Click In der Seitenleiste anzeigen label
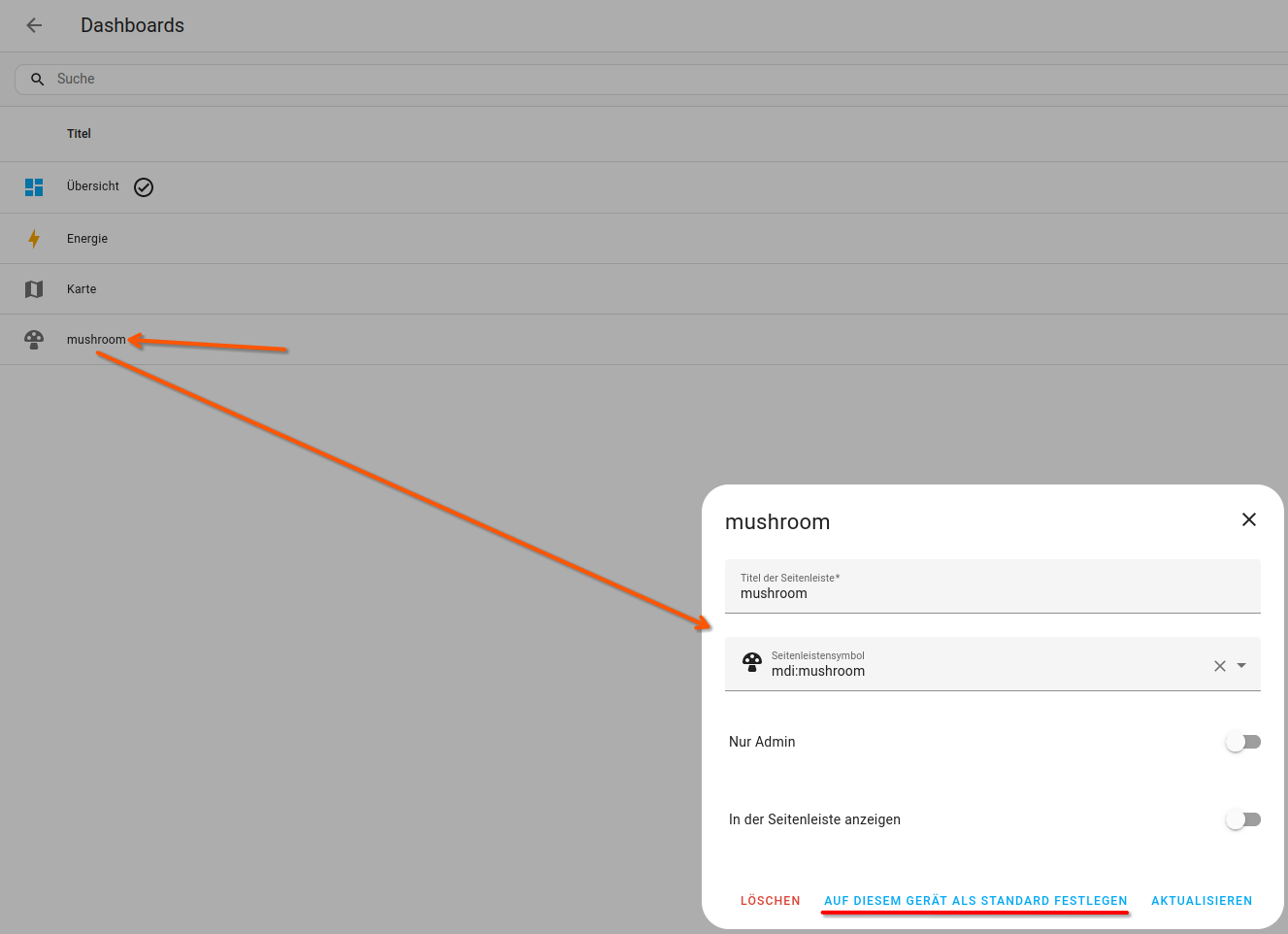This screenshot has width=1288, height=934. pyautogui.click(x=814, y=819)
